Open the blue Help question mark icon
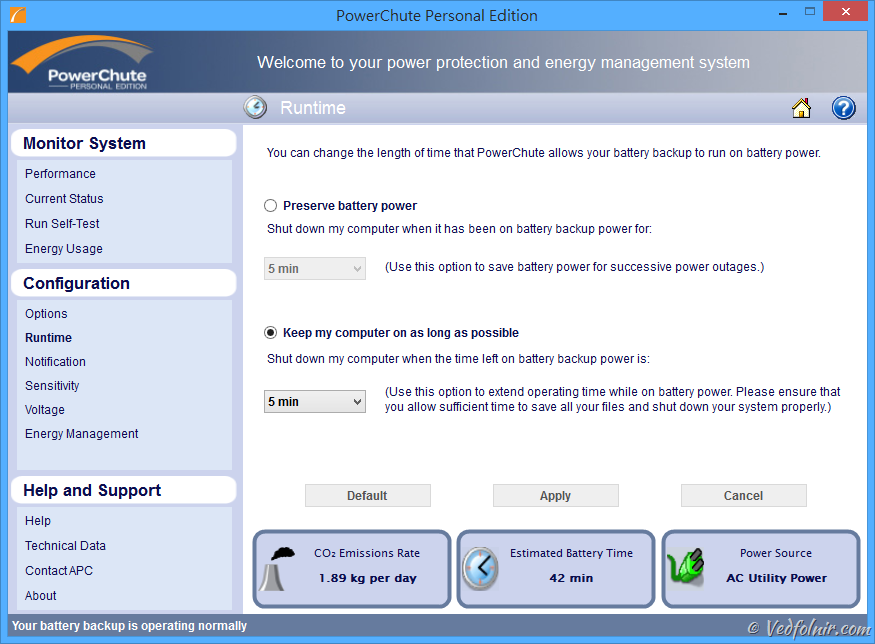The image size is (875, 644). coord(843,108)
